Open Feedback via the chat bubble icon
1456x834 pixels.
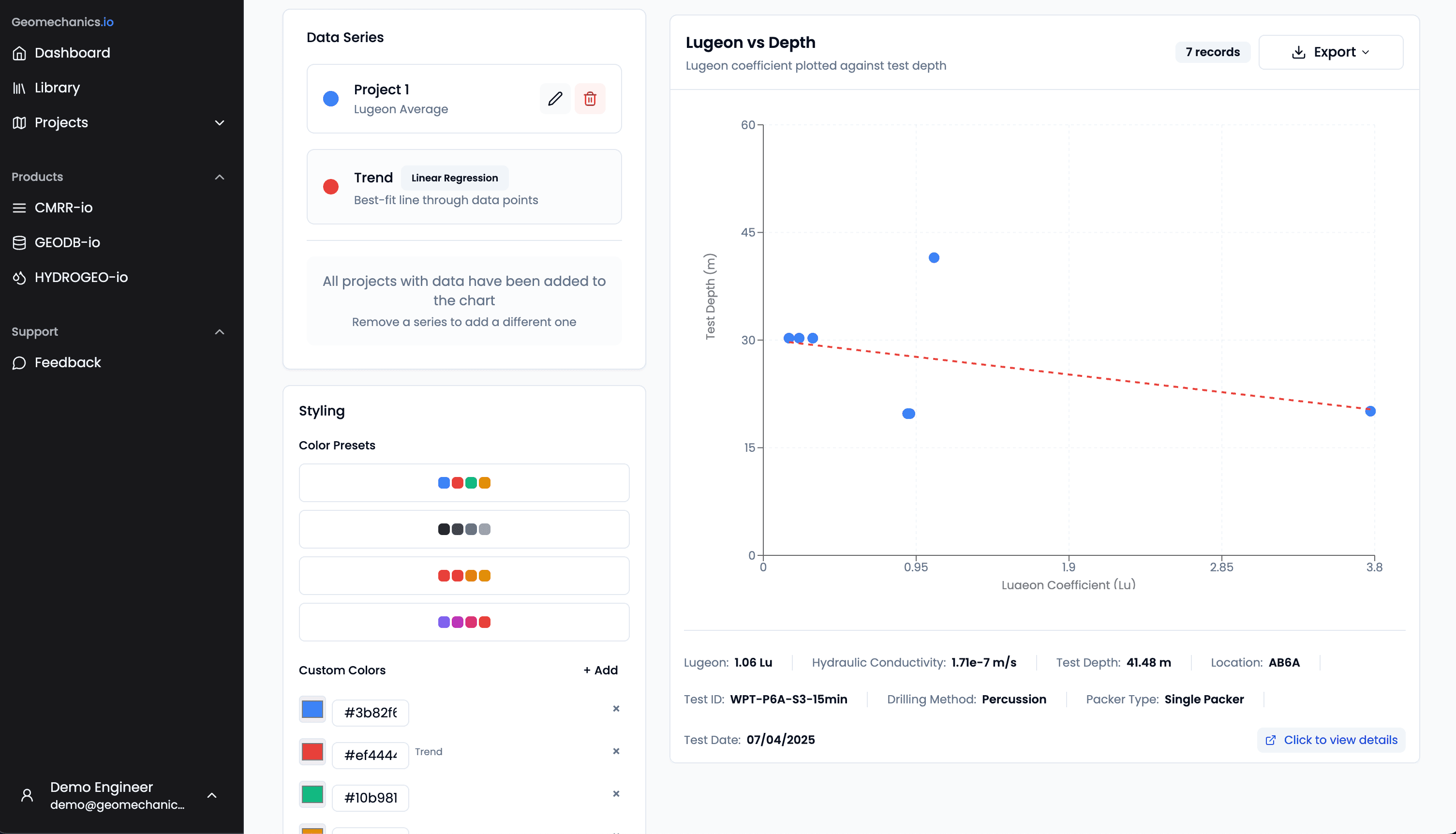[x=19, y=363]
